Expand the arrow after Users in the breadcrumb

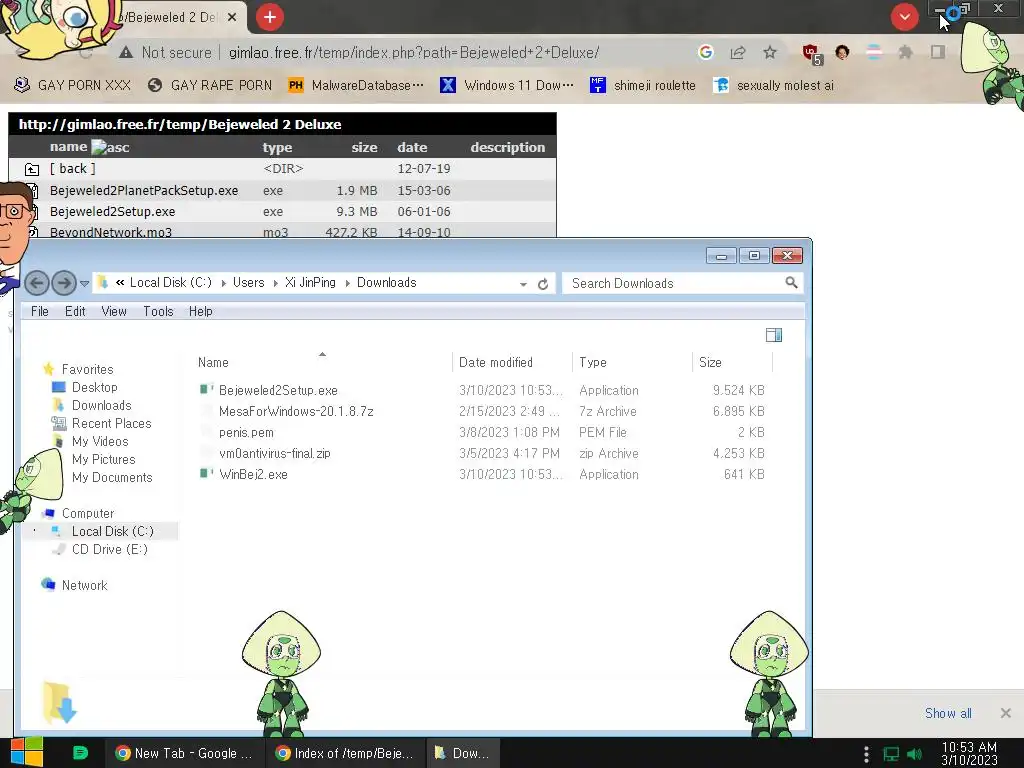pos(276,283)
